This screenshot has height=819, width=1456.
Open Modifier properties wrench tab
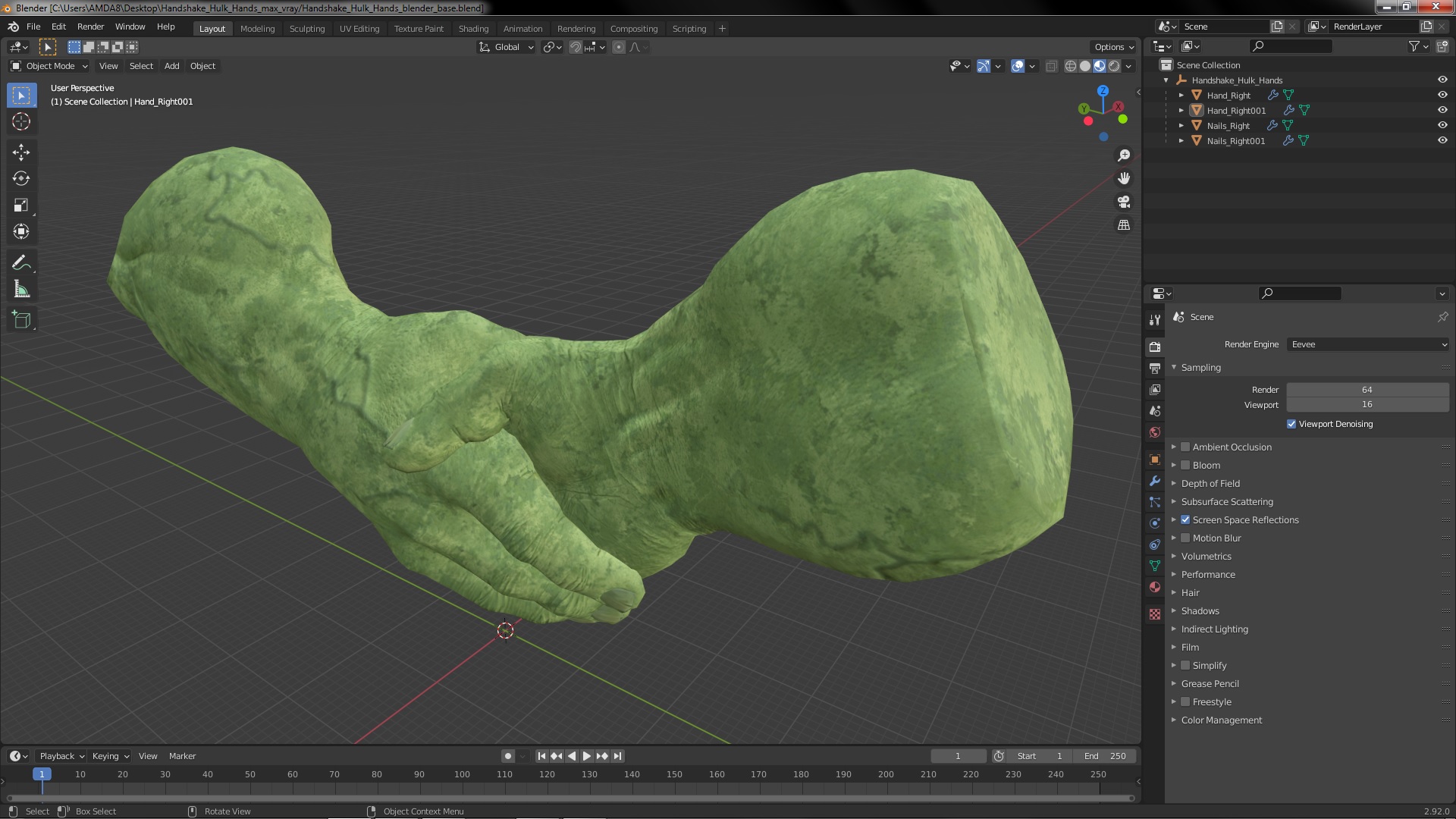click(x=1155, y=481)
